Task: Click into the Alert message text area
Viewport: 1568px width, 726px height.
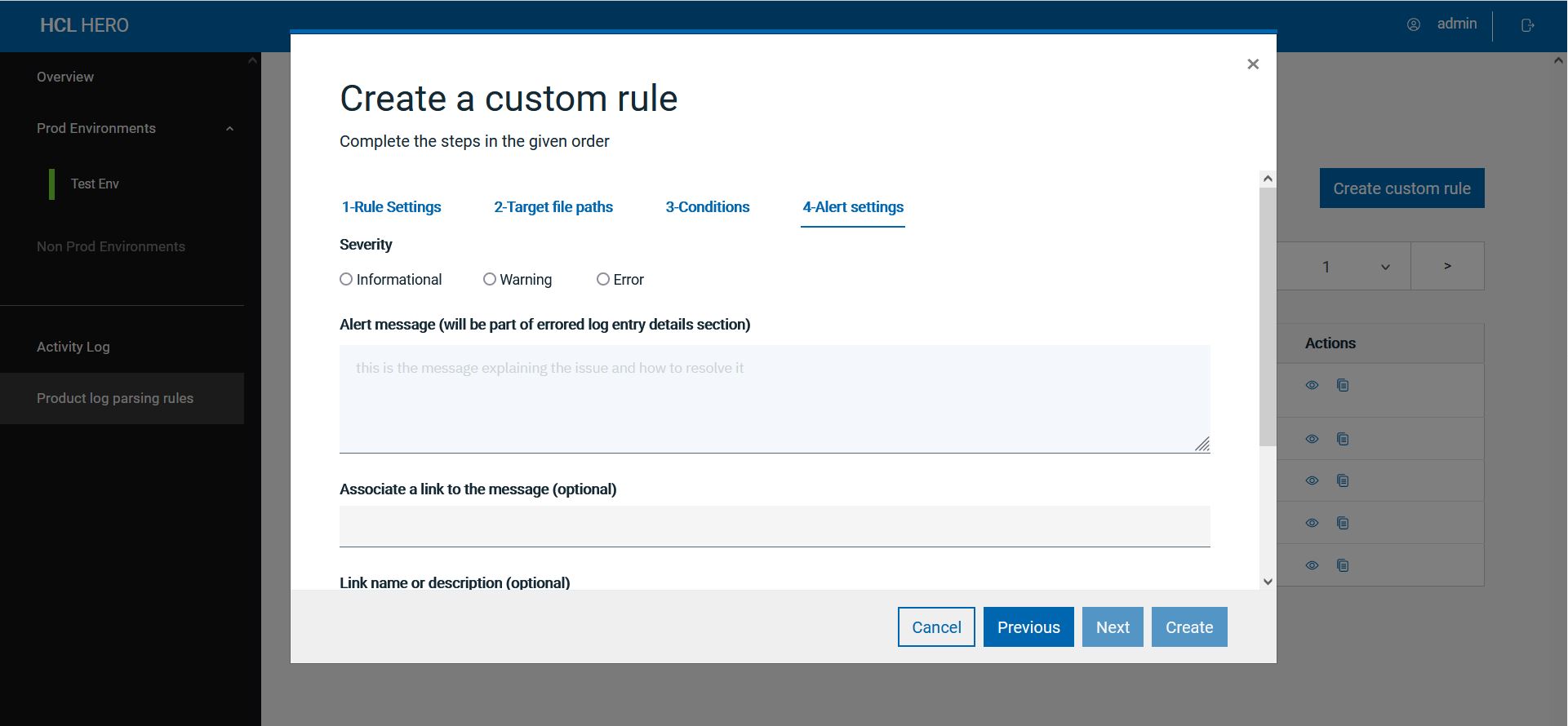Action: point(775,399)
